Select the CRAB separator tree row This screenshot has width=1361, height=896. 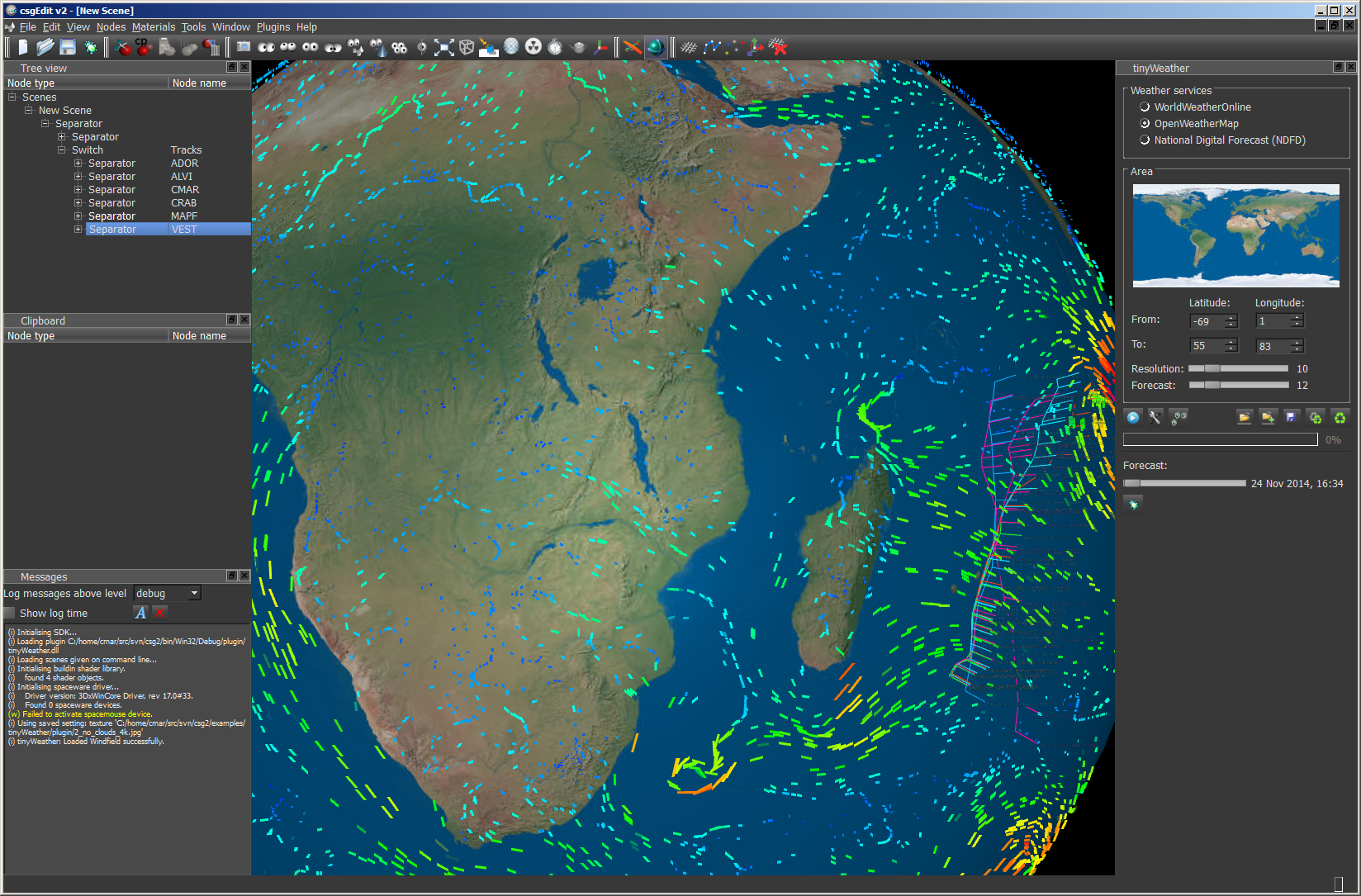pos(111,203)
